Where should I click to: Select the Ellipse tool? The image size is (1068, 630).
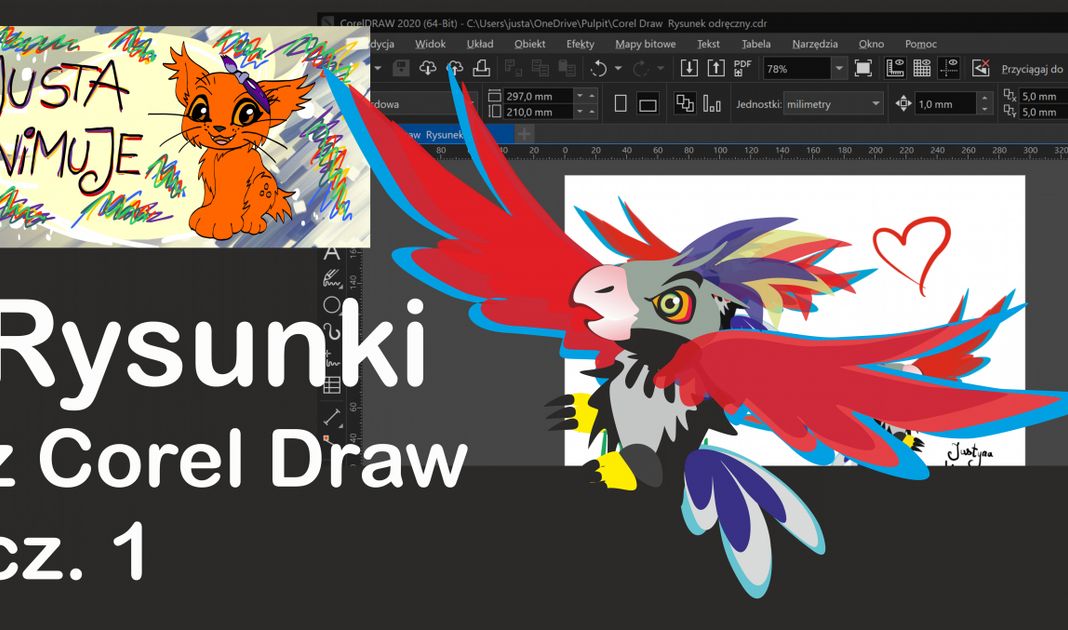[x=331, y=305]
